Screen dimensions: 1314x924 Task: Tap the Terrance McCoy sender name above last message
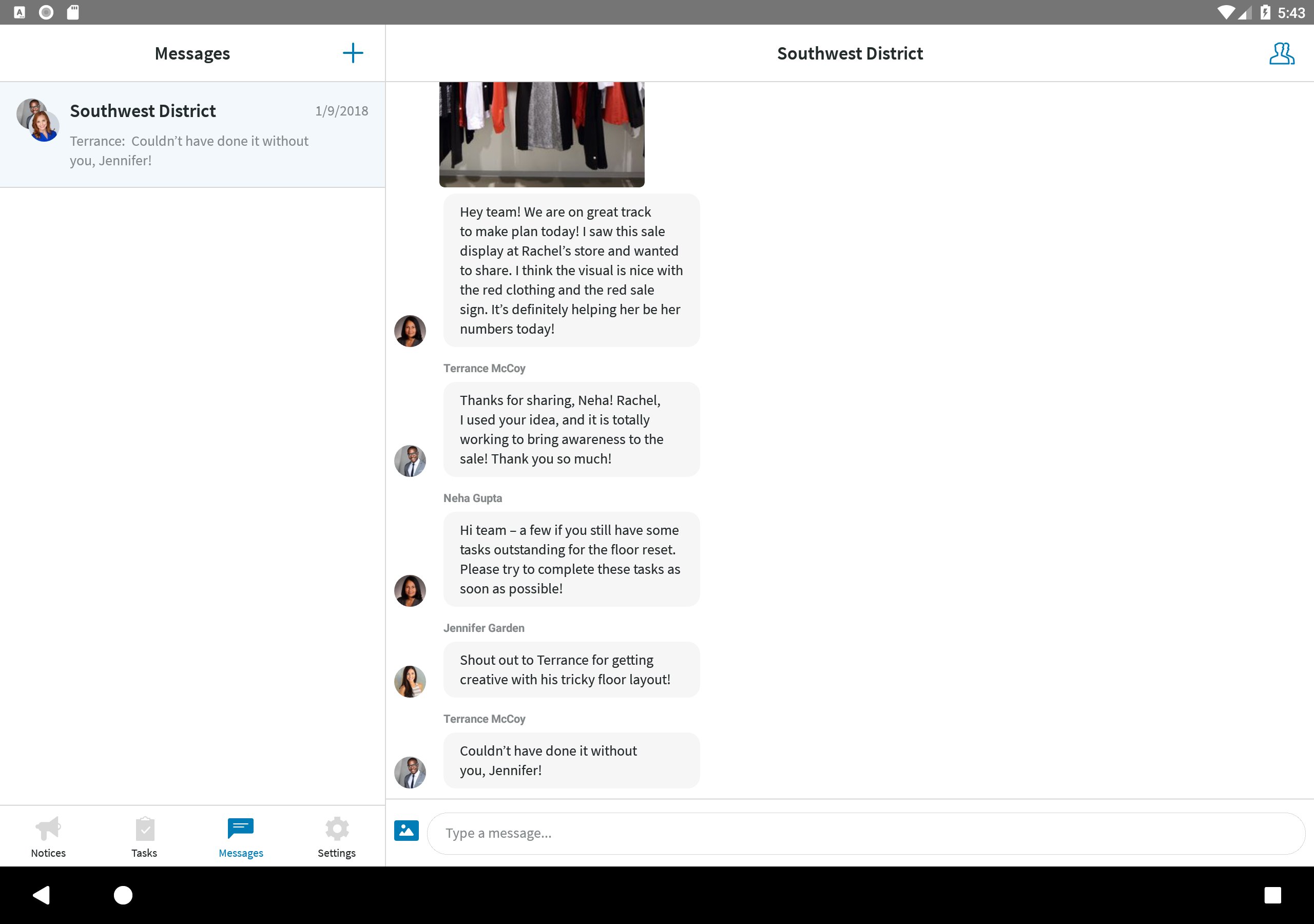coord(484,719)
